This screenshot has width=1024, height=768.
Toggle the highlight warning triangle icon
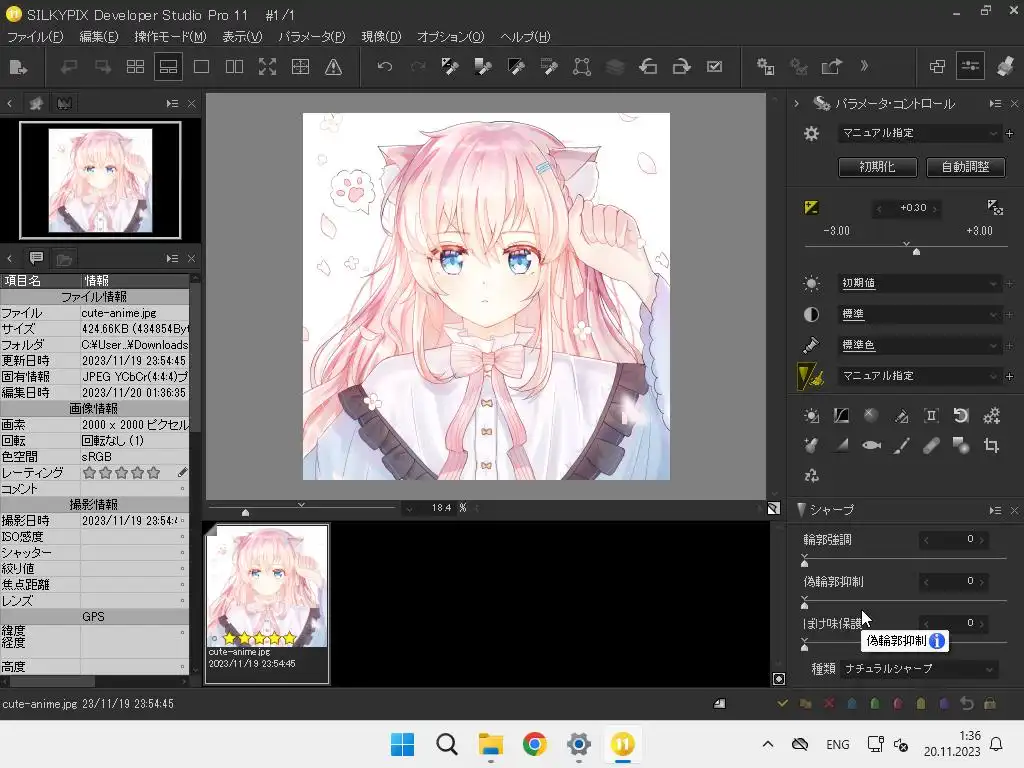(x=333, y=67)
